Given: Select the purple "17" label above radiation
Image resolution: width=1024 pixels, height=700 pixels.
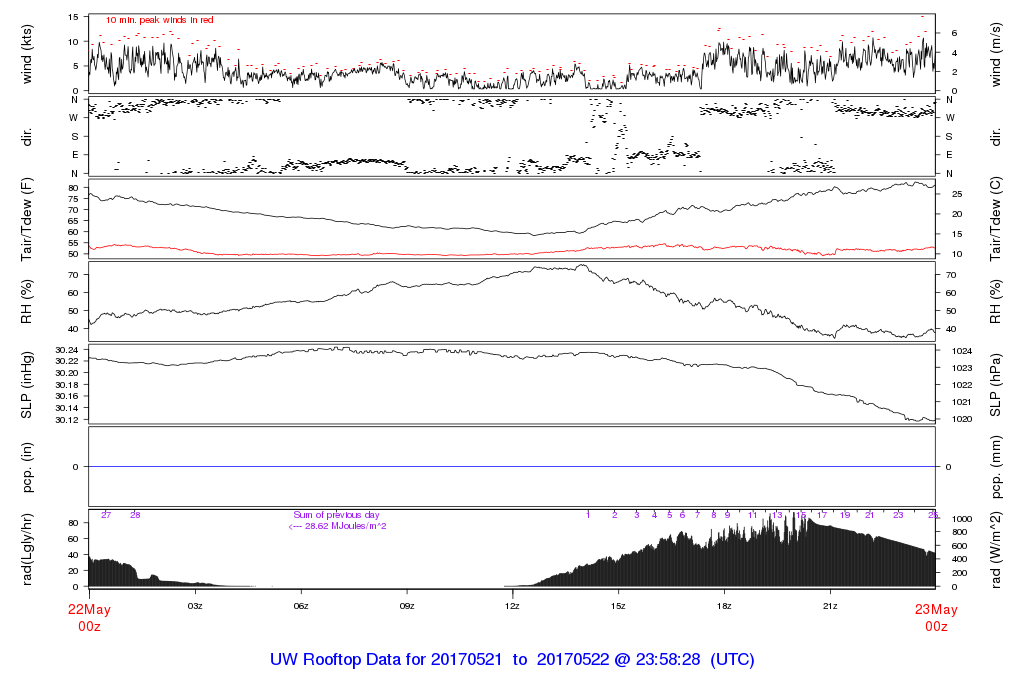Looking at the screenshot, I should (x=822, y=515).
